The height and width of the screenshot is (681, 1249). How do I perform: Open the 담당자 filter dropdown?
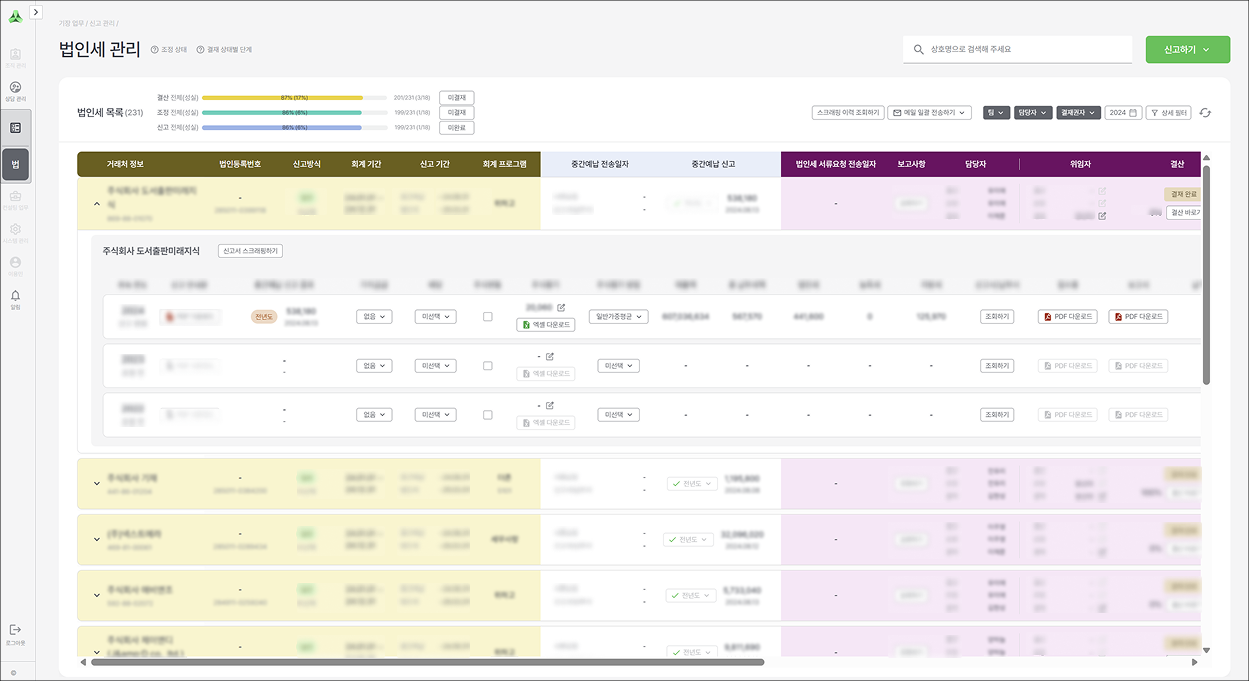click(1033, 113)
